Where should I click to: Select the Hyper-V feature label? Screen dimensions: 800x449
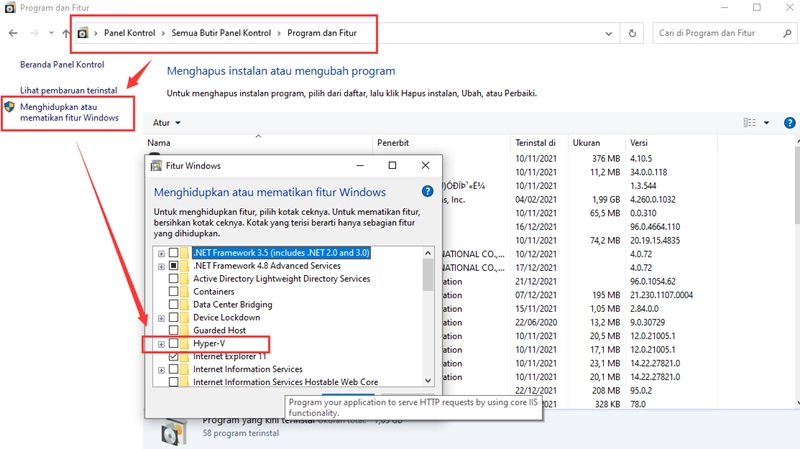[209, 343]
